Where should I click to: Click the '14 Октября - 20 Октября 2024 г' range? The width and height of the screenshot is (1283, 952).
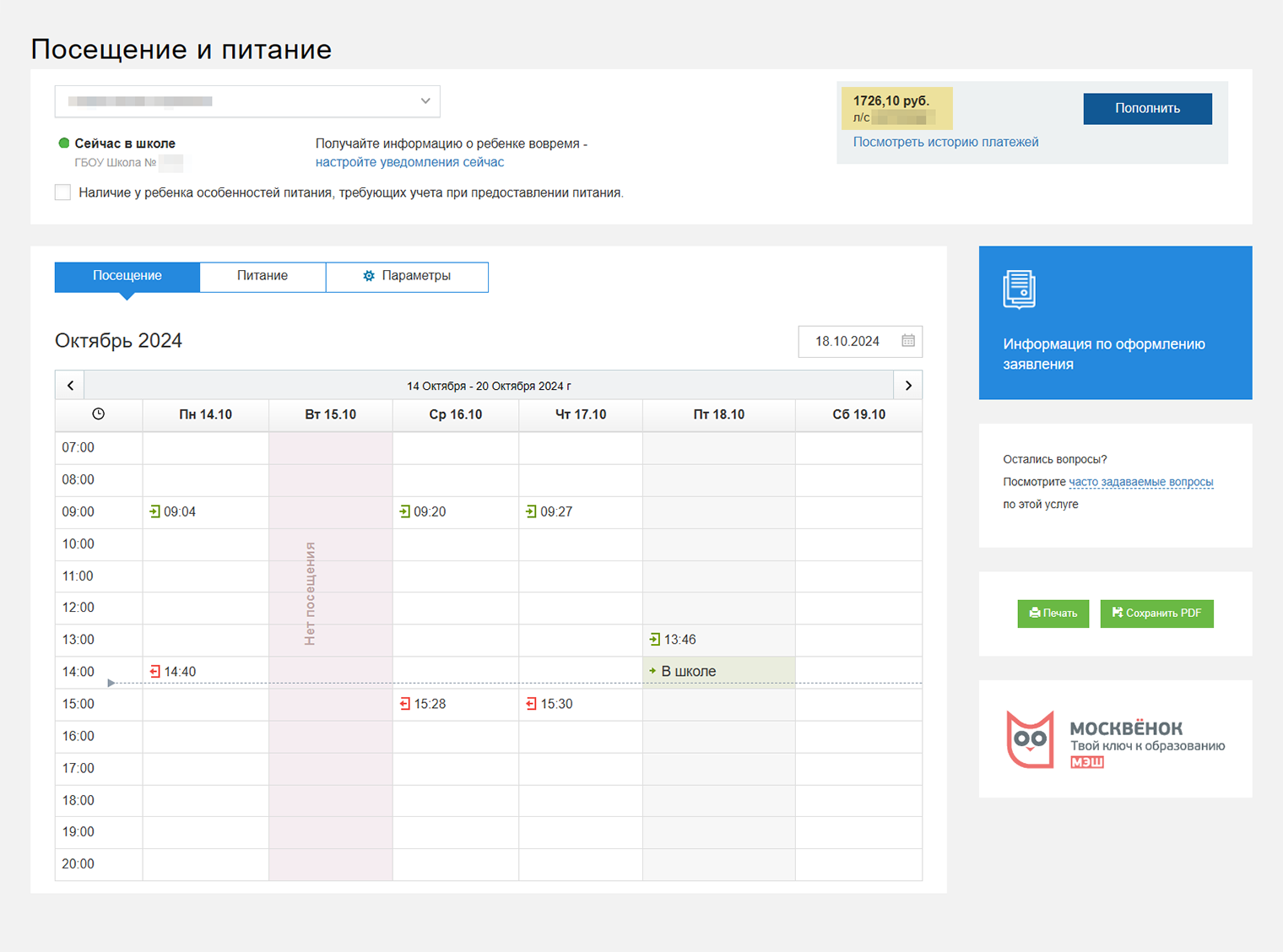pyautogui.click(x=489, y=386)
